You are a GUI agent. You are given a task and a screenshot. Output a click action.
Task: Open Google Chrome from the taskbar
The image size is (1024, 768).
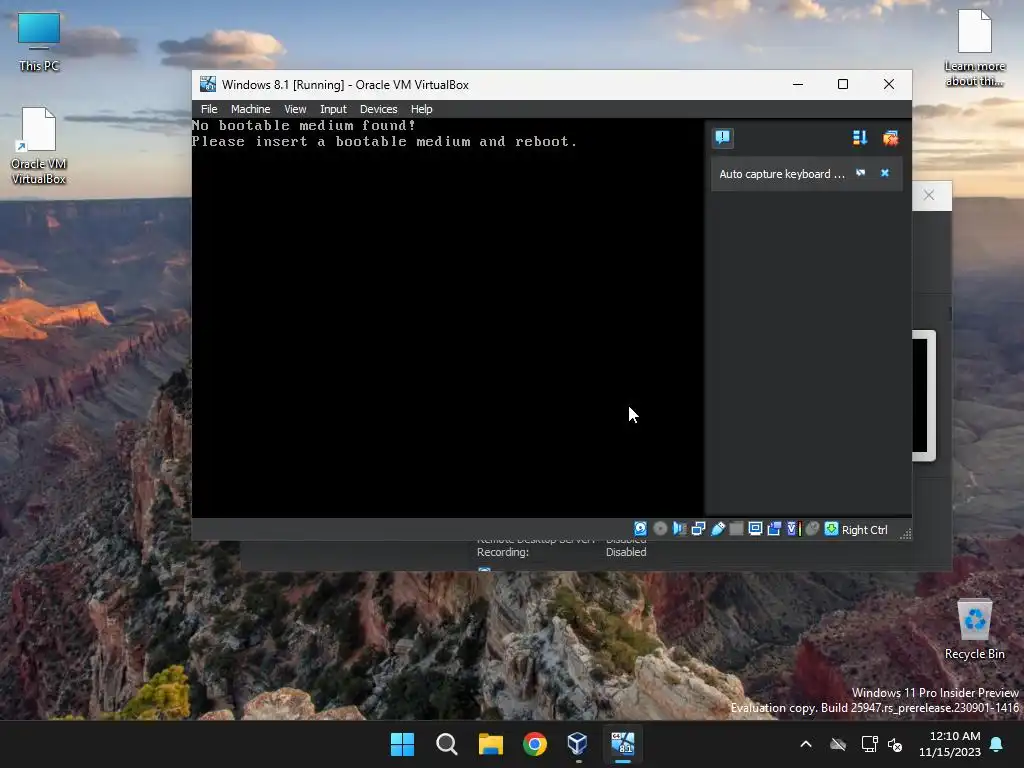pyautogui.click(x=534, y=744)
